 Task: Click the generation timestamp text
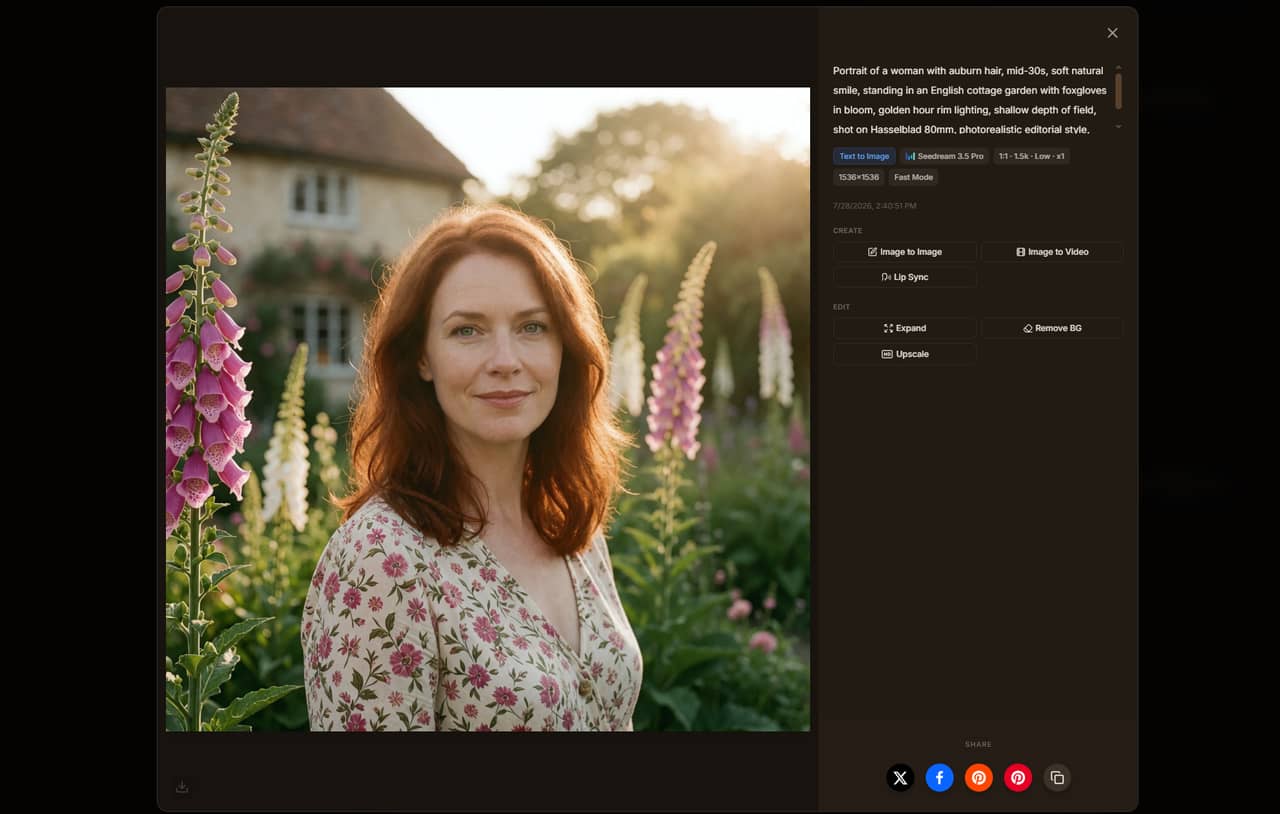pos(874,206)
